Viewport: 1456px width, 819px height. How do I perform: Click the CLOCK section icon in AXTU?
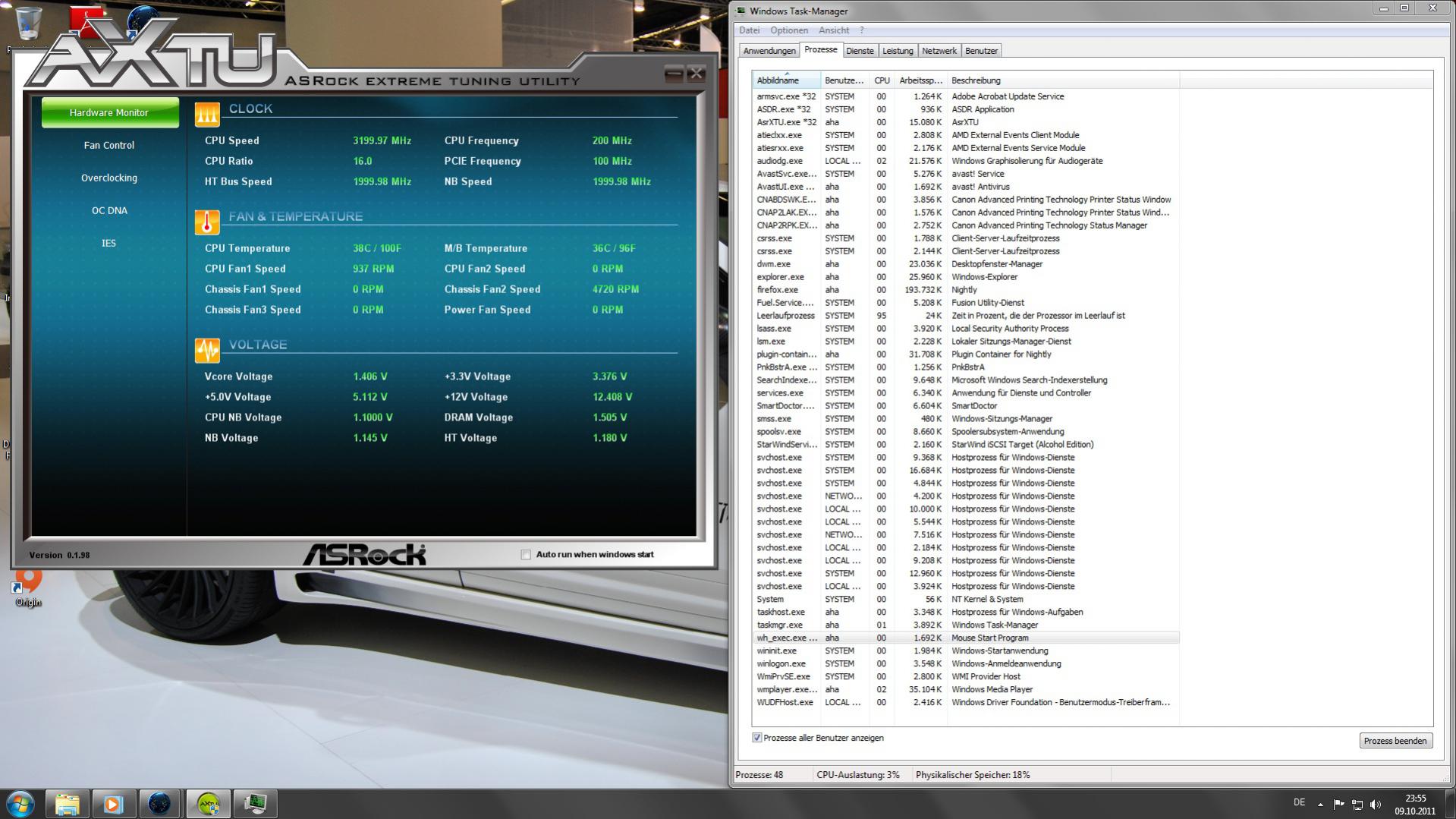coord(207,114)
